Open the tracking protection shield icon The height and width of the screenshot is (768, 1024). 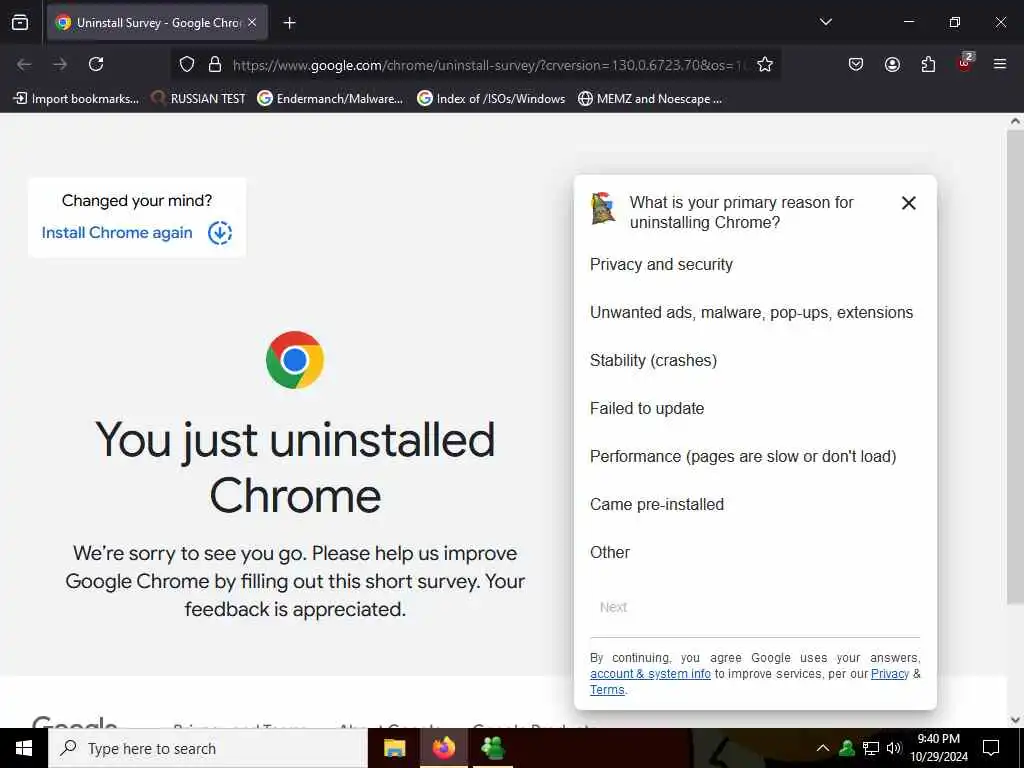[x=187, y=64]
